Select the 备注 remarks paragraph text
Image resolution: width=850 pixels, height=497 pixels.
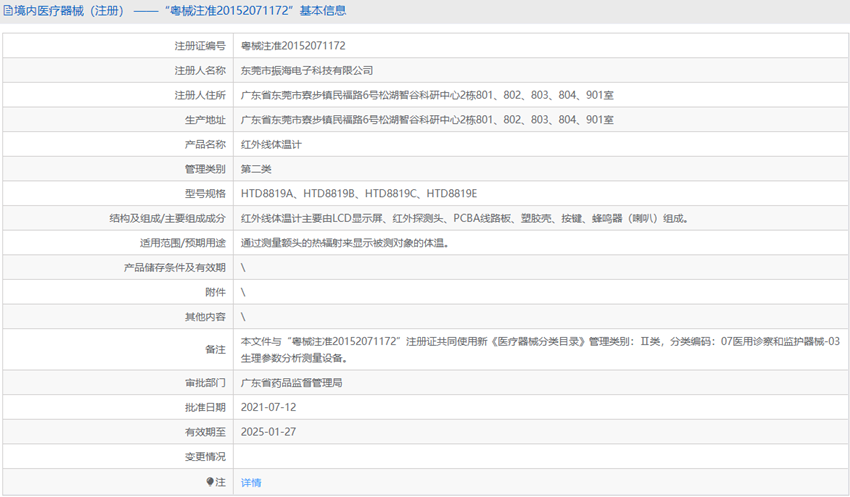540,350
